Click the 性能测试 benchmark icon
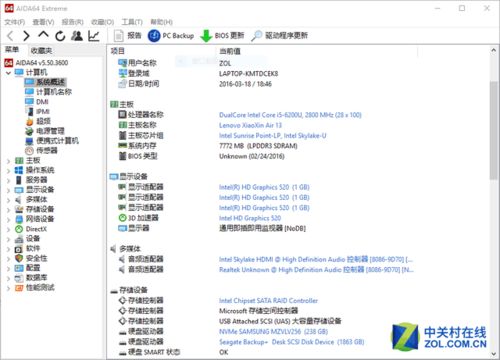The image size is (500, 360). (19, 288)
